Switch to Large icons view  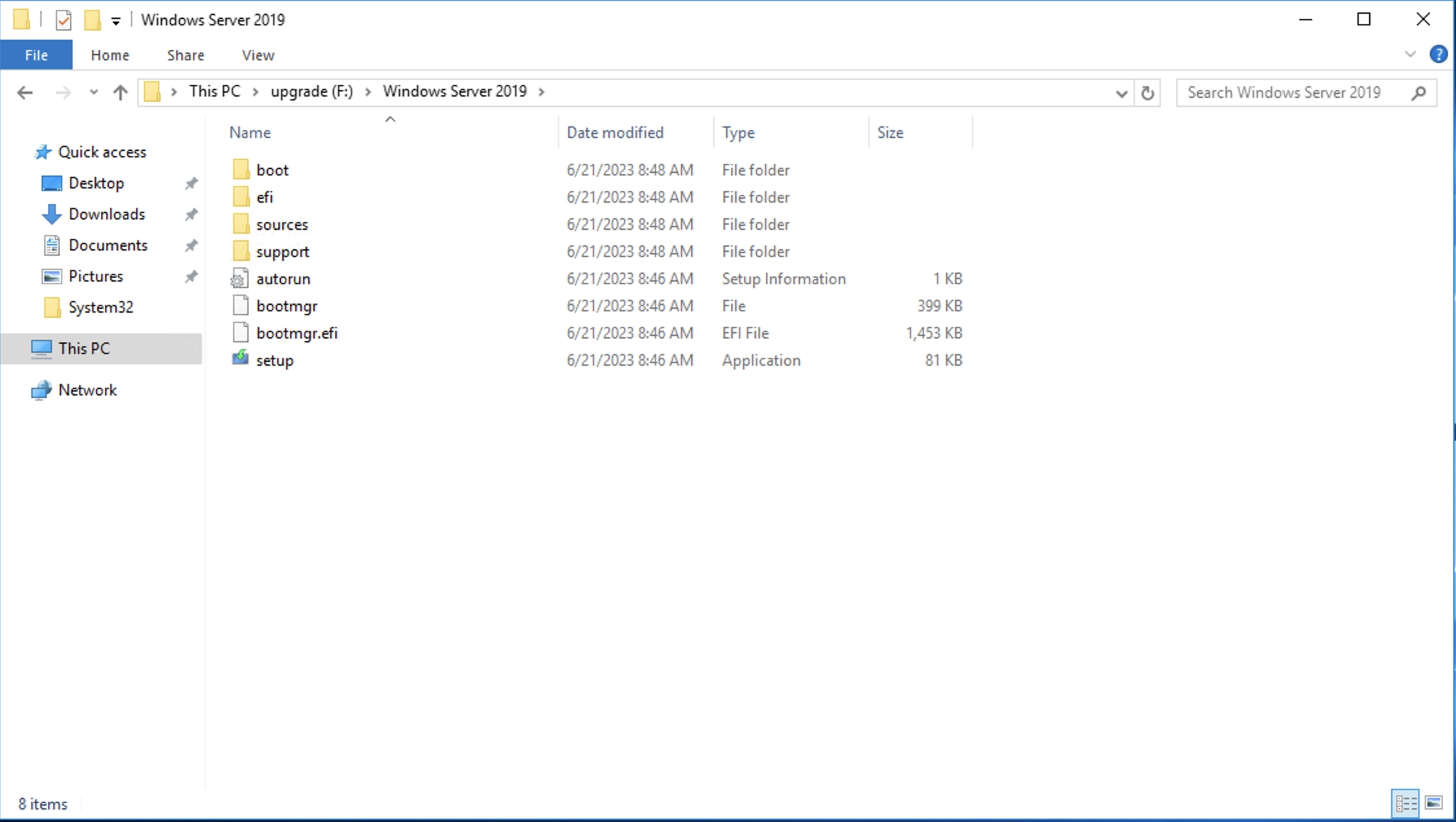[x=1434, y=803]
